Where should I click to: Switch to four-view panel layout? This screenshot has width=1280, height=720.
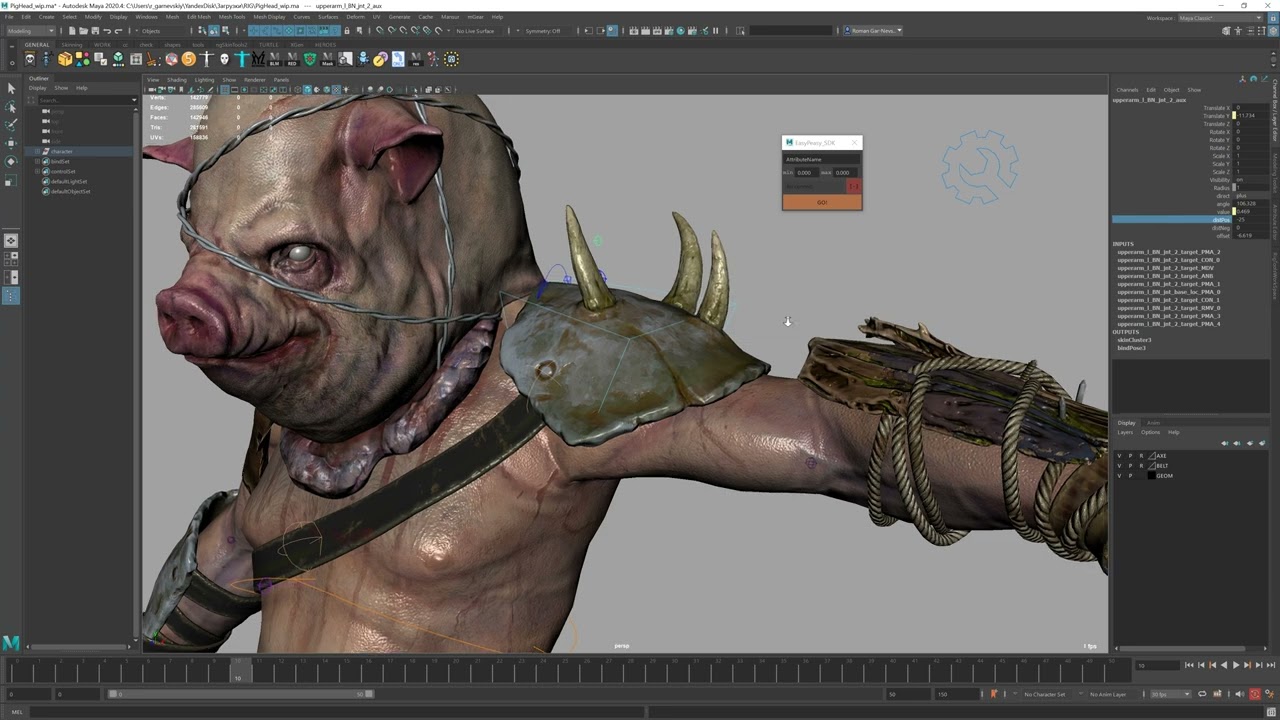10,259
